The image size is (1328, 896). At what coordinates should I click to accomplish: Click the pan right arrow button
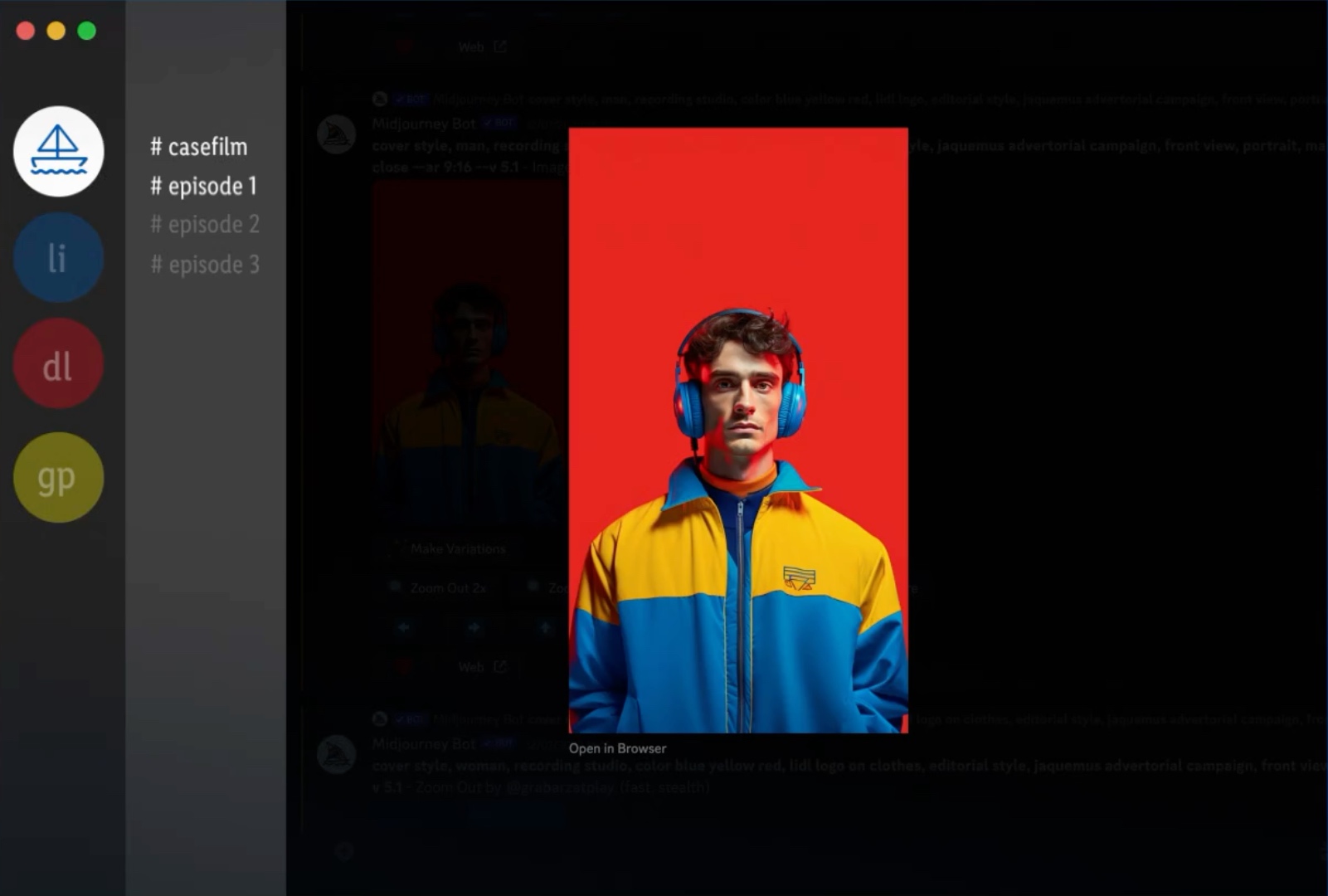click(x=474, y=628)
